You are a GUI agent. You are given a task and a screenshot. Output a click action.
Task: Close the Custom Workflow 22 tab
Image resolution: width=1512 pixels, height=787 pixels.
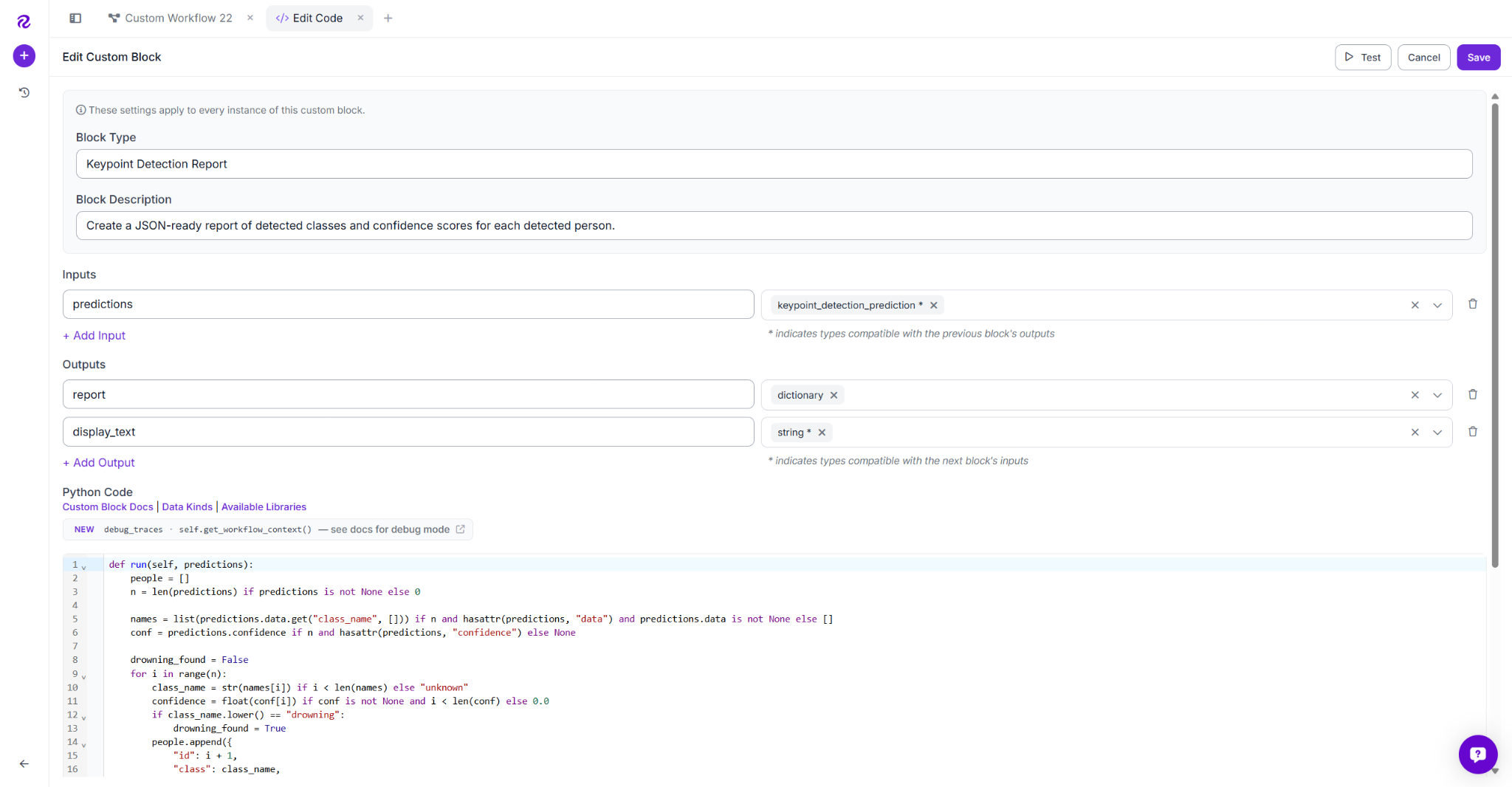[x=250, y=18]
